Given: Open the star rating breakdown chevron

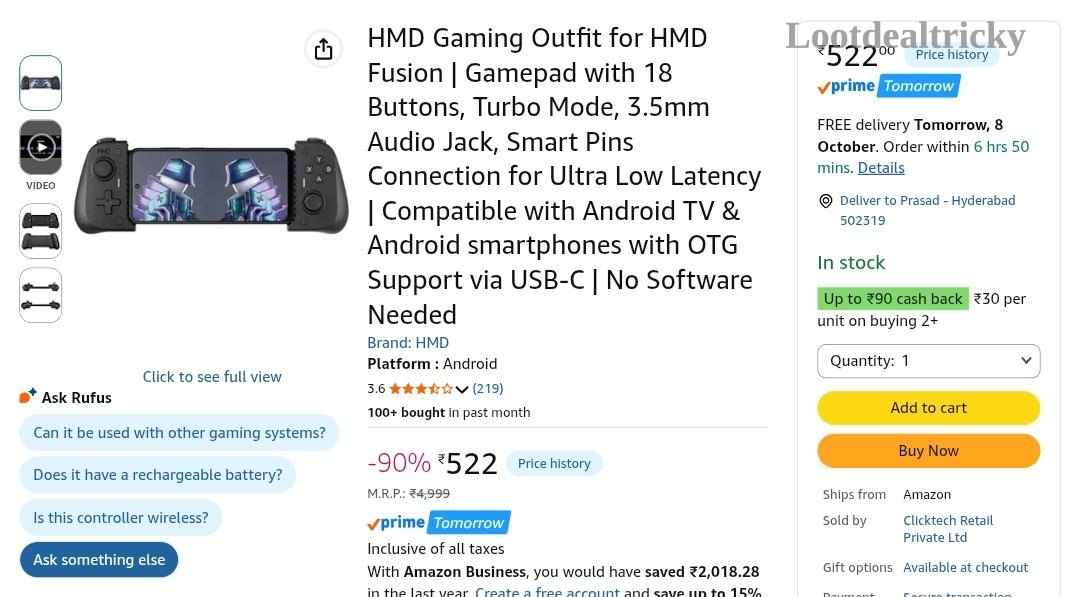Looking at the screenshot, I should pyautogui.click(x=461, y=389).
